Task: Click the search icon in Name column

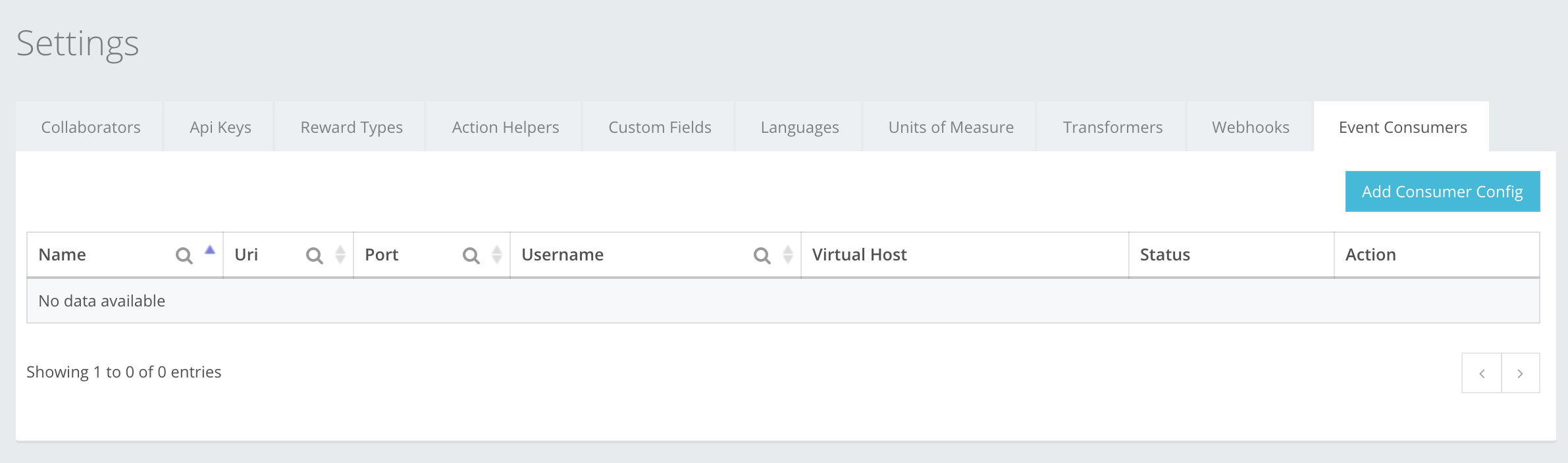Action: coord(184,255)
